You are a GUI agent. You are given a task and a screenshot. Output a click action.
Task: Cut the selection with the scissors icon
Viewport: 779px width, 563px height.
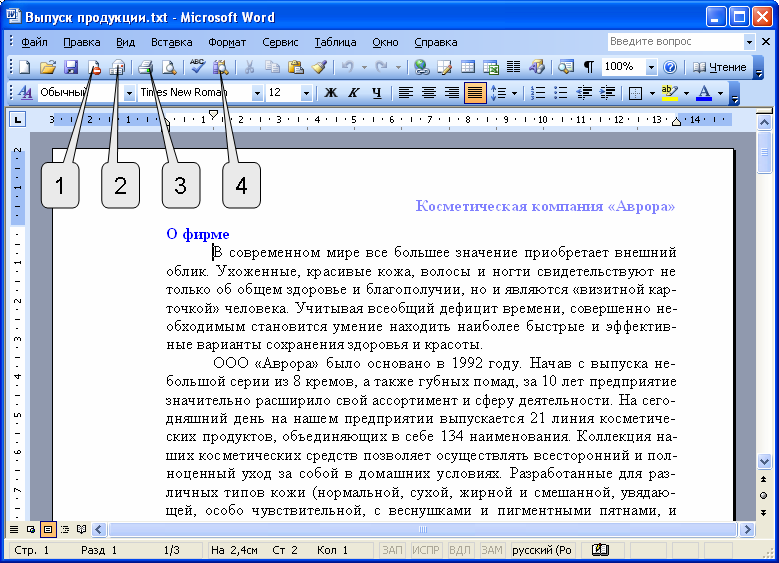pos(249,67)
